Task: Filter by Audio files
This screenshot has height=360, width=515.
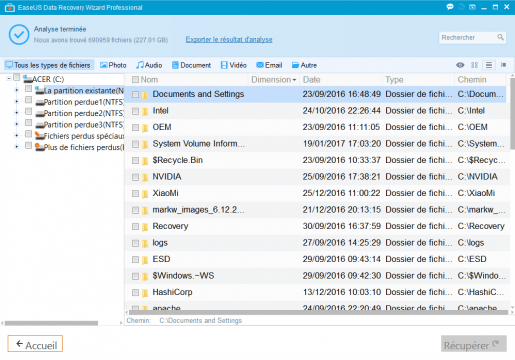Action: tap(149, 65)
